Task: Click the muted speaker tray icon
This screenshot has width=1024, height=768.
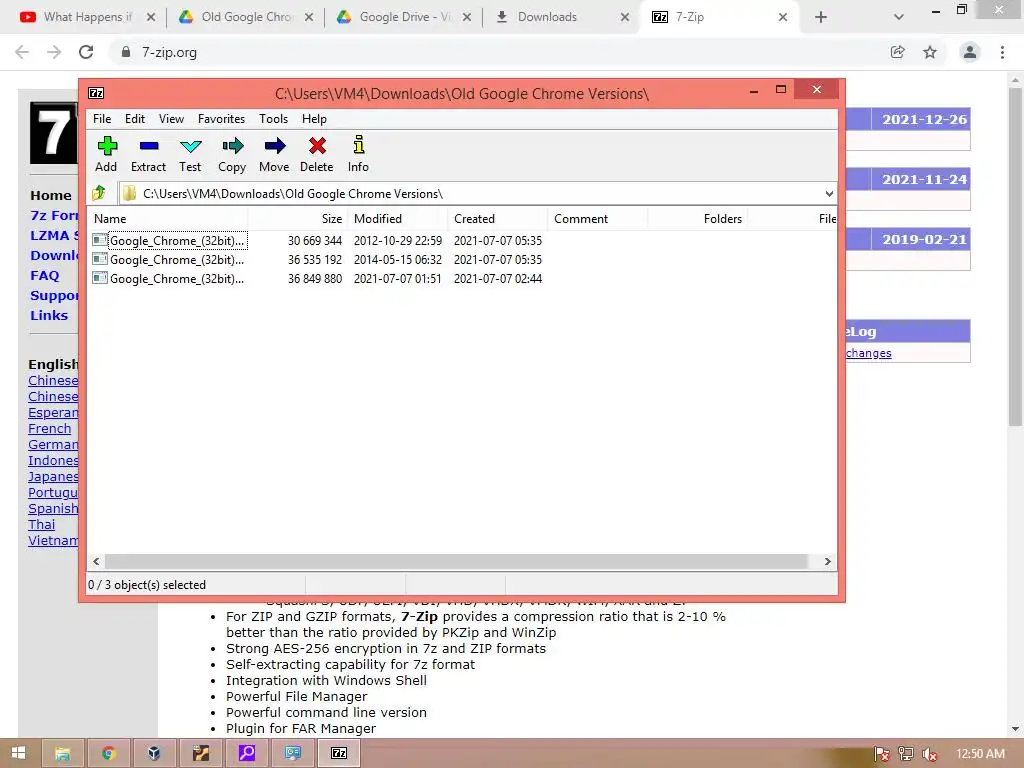Action: pyautogui.click(x=929, y=754)
